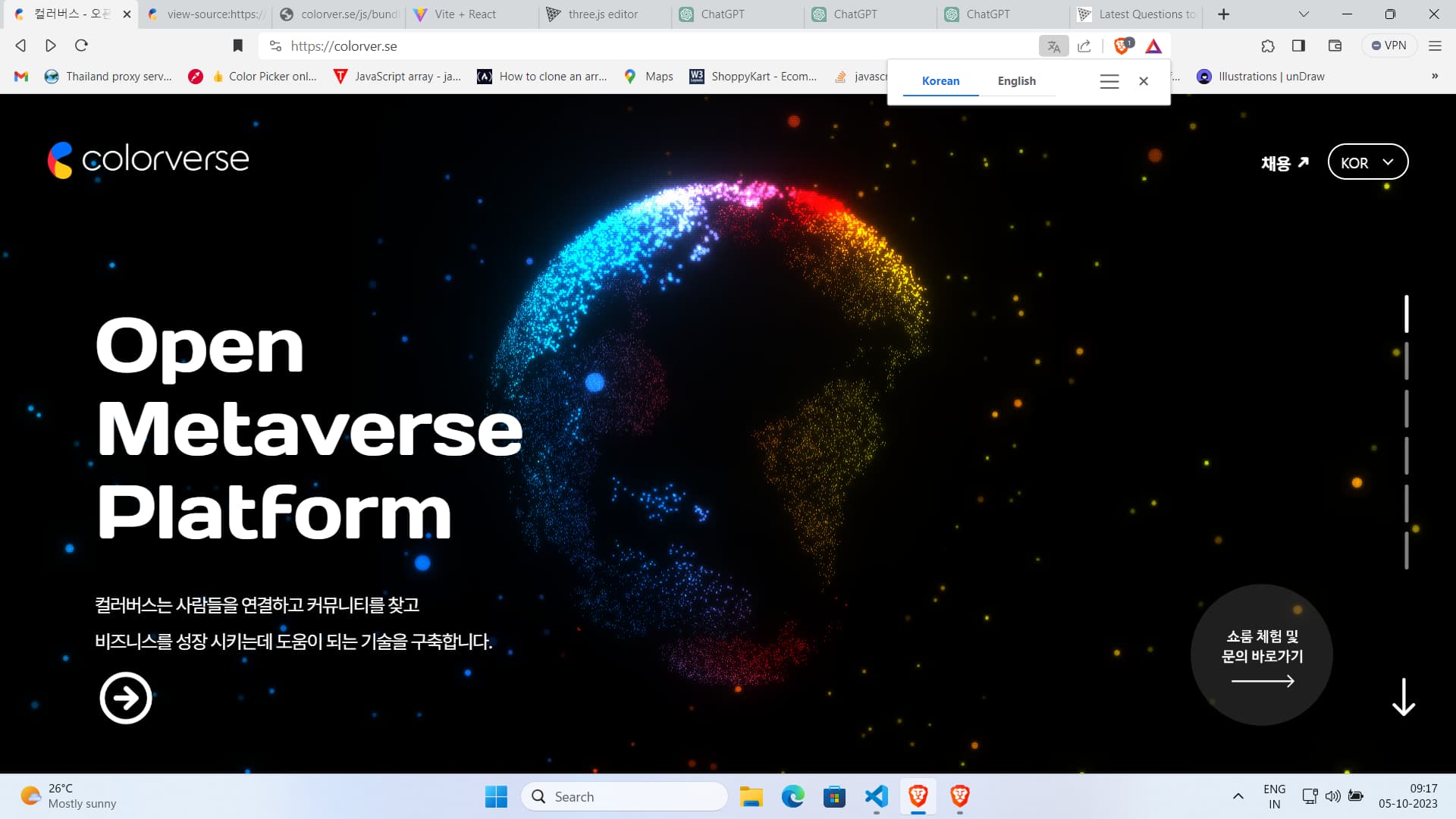Click the 채용 careers link
1456x819 pixels.
coord(1285,163)
